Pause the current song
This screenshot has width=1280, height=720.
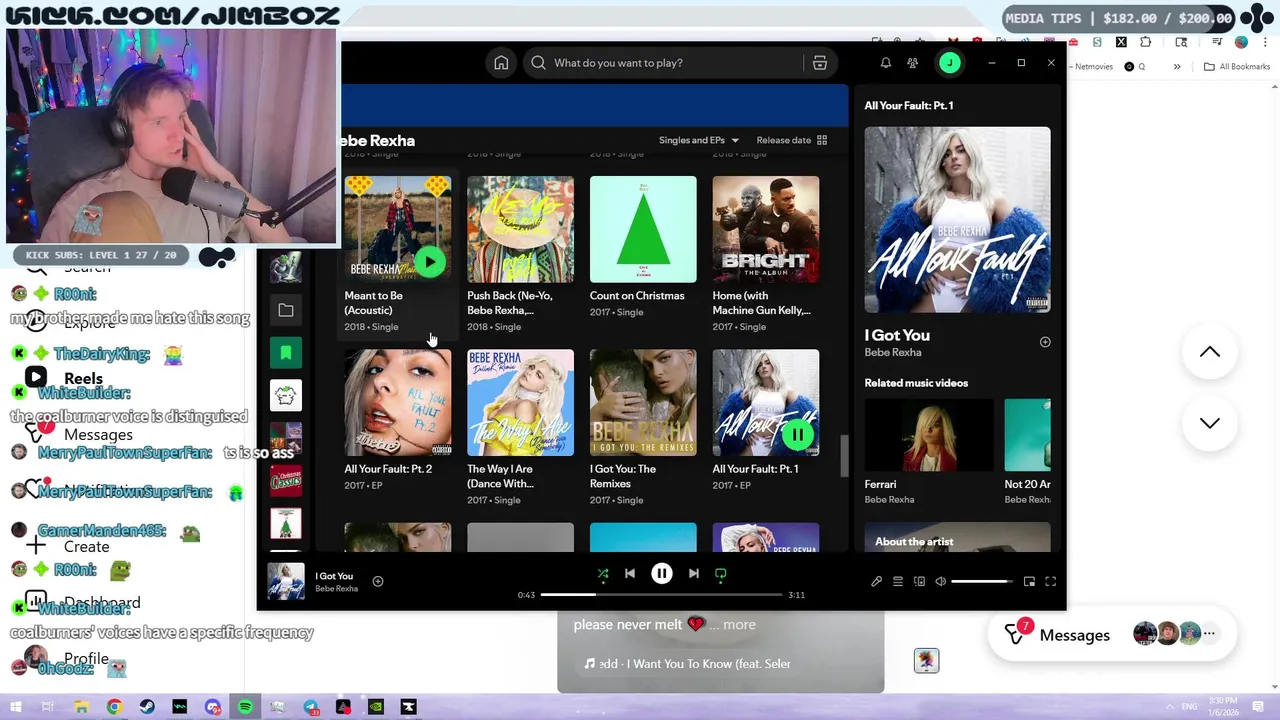662,573
